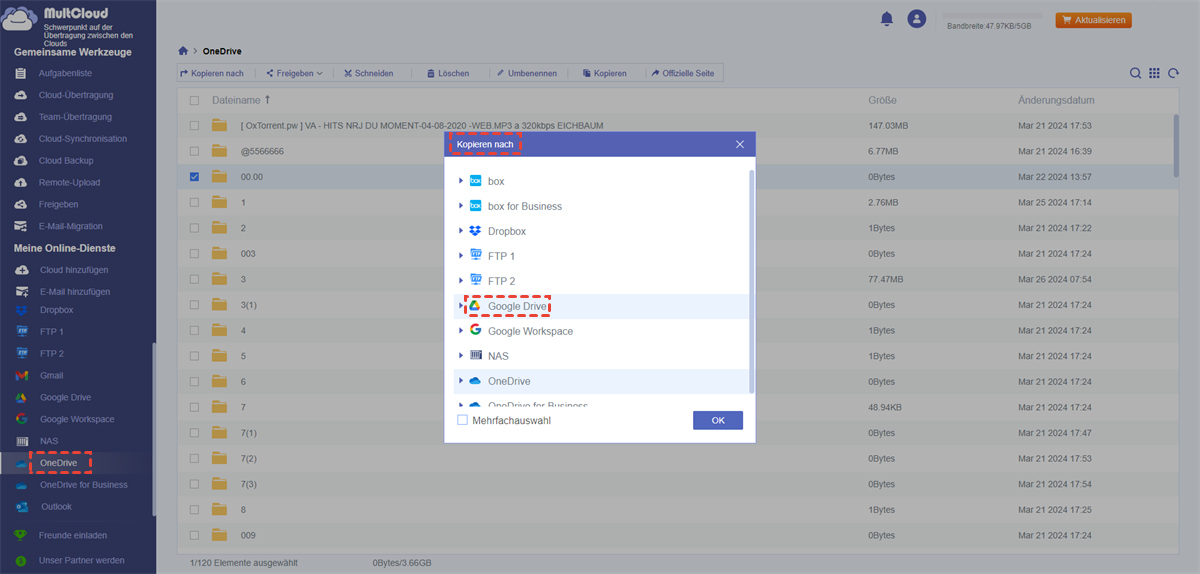Switch to grid view icon
The image size is (1200, 574).
(1154, 73)
